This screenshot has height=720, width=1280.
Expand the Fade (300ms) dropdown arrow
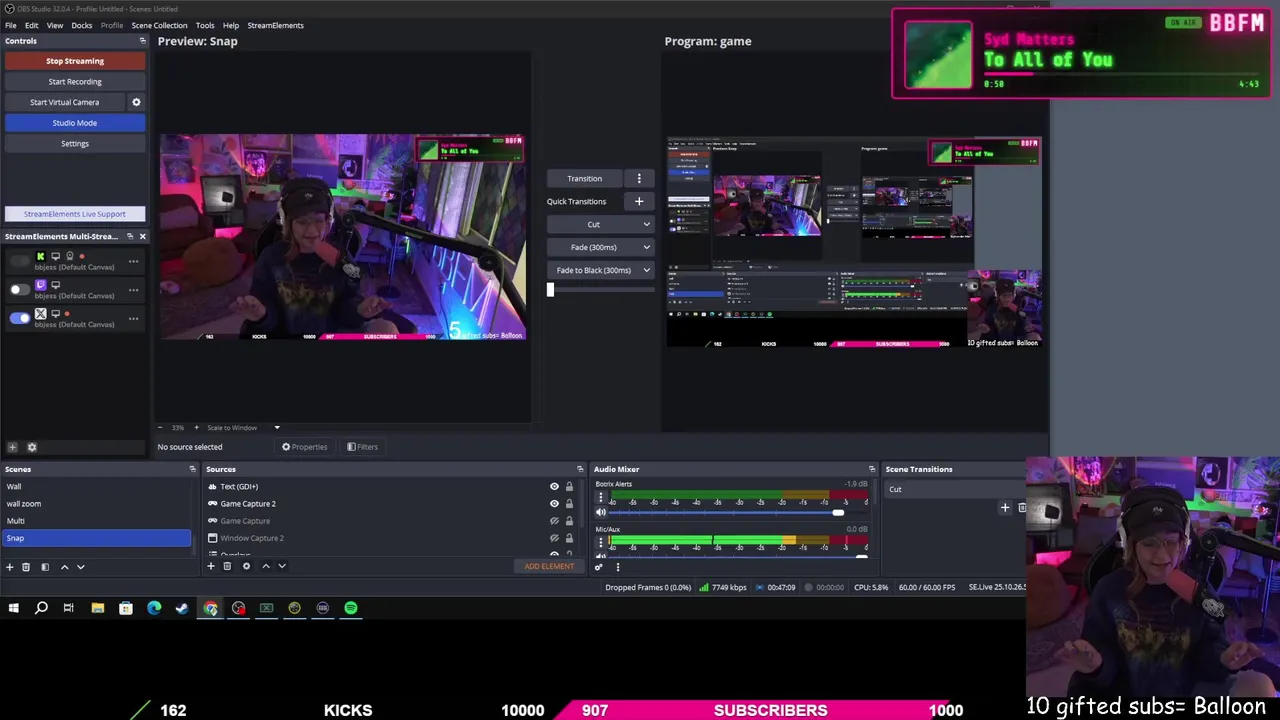[x=646, y=247]
